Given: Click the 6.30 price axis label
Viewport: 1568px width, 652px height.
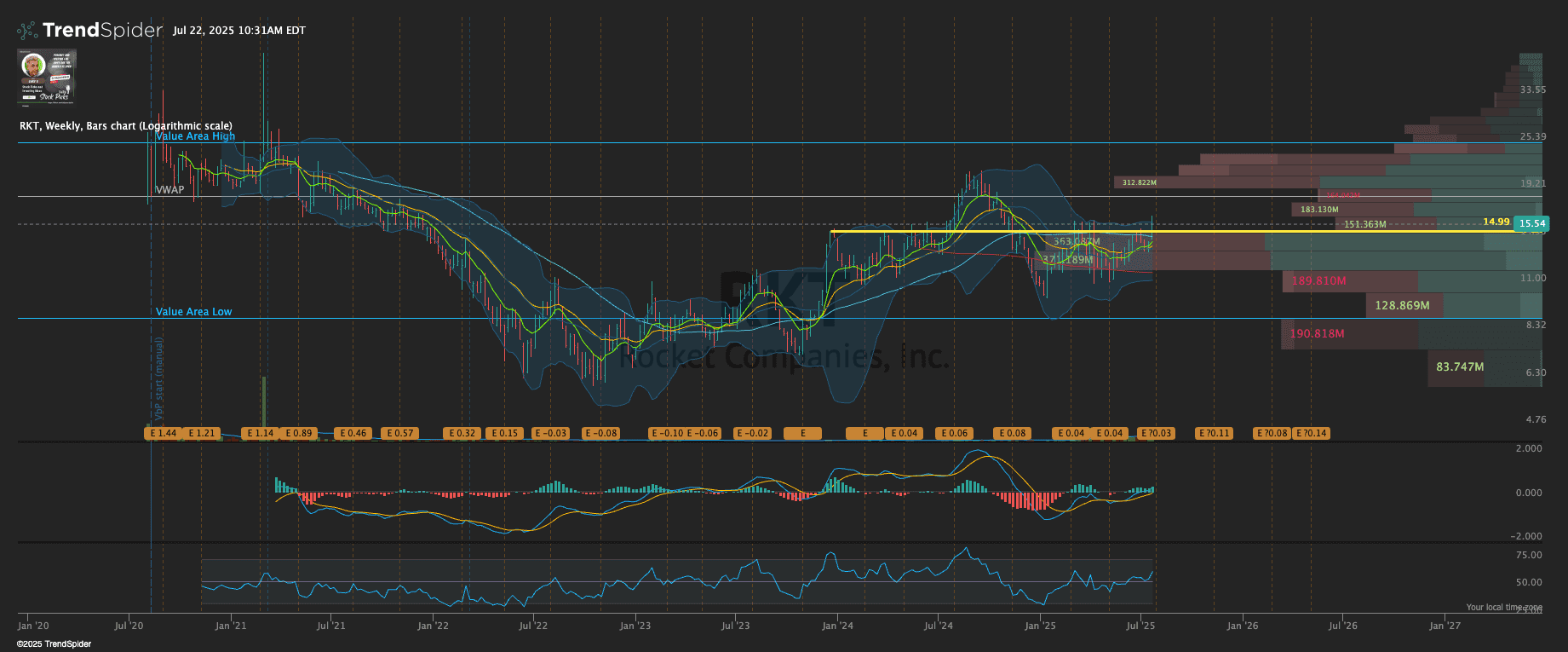Looking at the screenshot, I should point(1536,372).
